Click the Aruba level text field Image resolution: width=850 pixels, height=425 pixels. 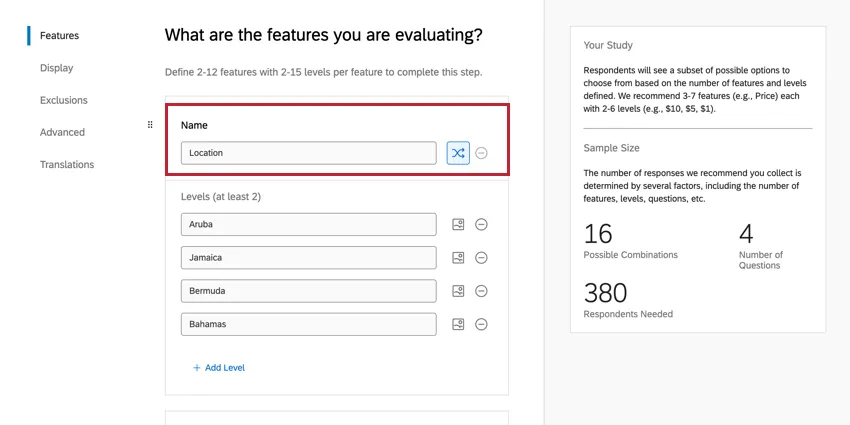pos(308,225)
